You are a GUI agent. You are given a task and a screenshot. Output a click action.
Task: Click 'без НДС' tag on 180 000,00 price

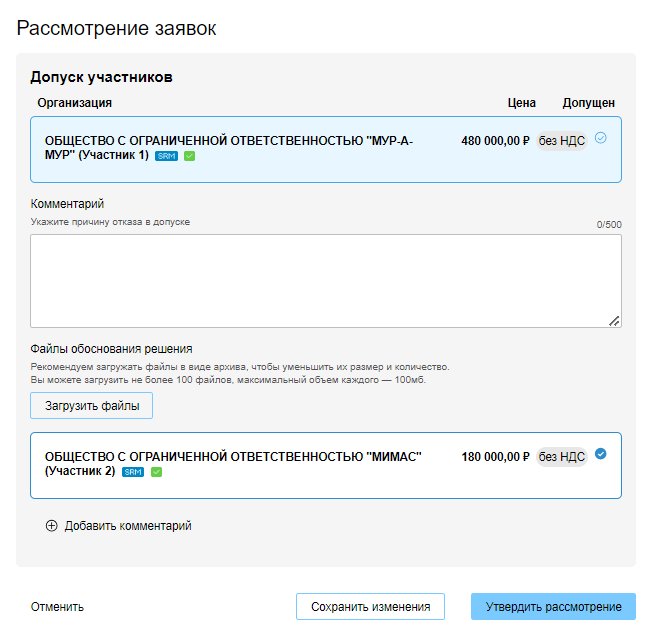click(562, 457)
